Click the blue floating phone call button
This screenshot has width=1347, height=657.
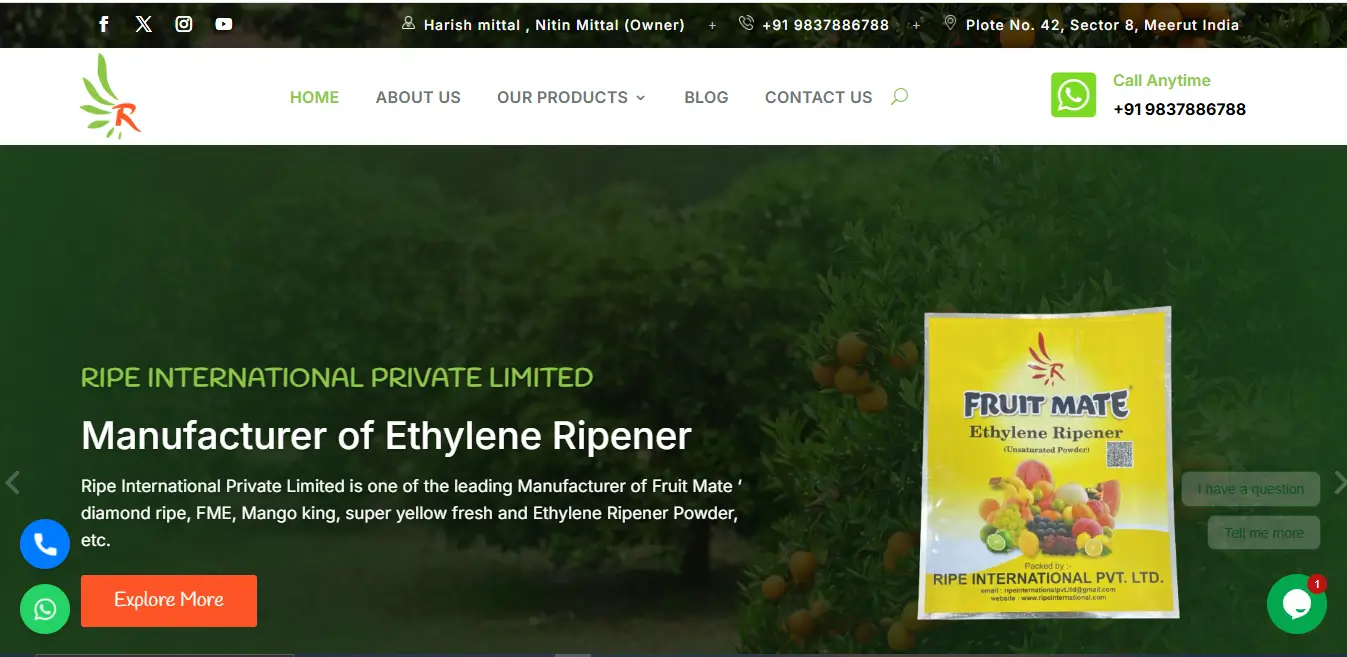point(45,544)
